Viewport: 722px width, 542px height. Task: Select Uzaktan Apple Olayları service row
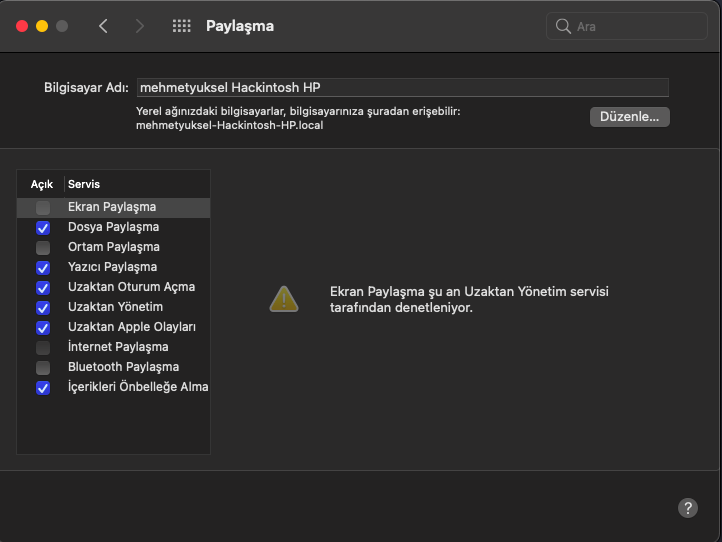coord(131,327)
